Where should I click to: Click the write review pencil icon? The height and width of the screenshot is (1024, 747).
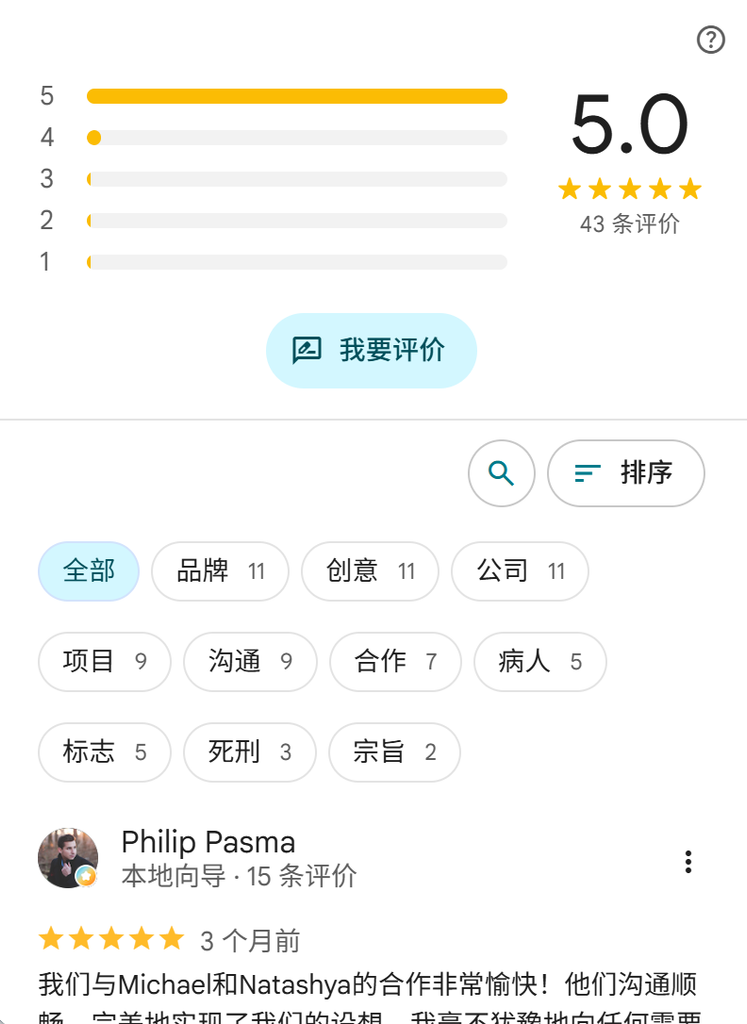[x=306, y=350]
